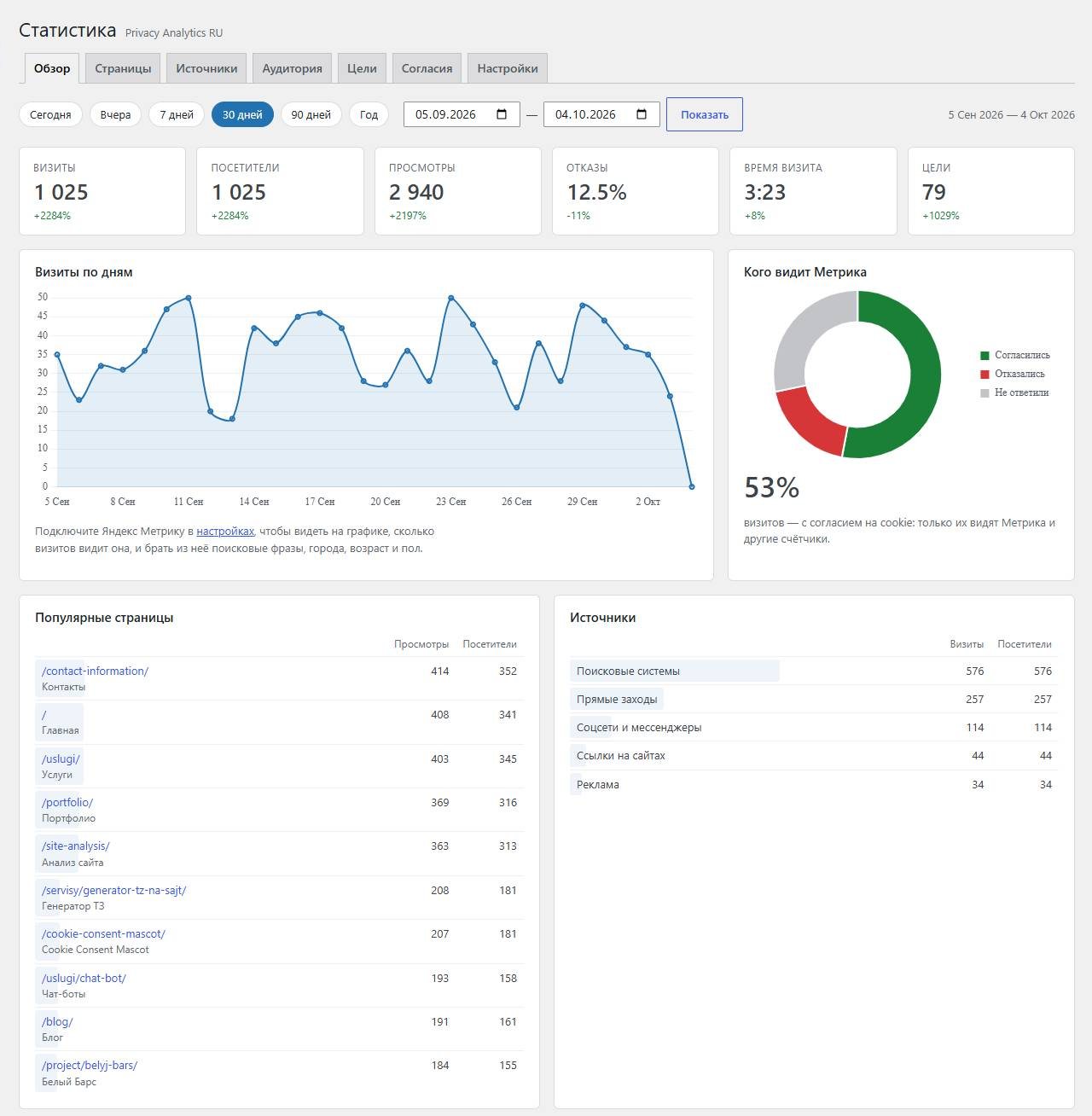Open the /project/belyj-bars/ page link
The height and width of the screenshot is (1116, 1092).
click(90, 1066)
